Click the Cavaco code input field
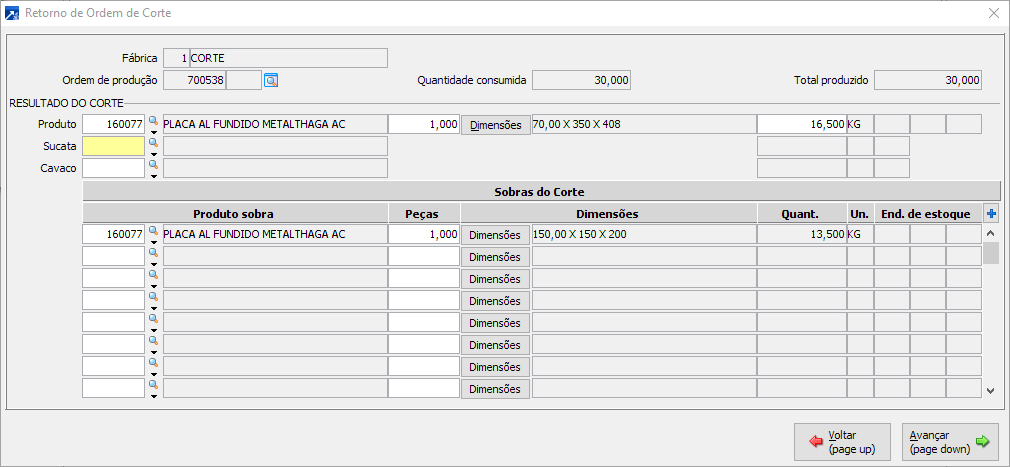1010x467 pixels. pyautogui.click(x=113, y=168)
